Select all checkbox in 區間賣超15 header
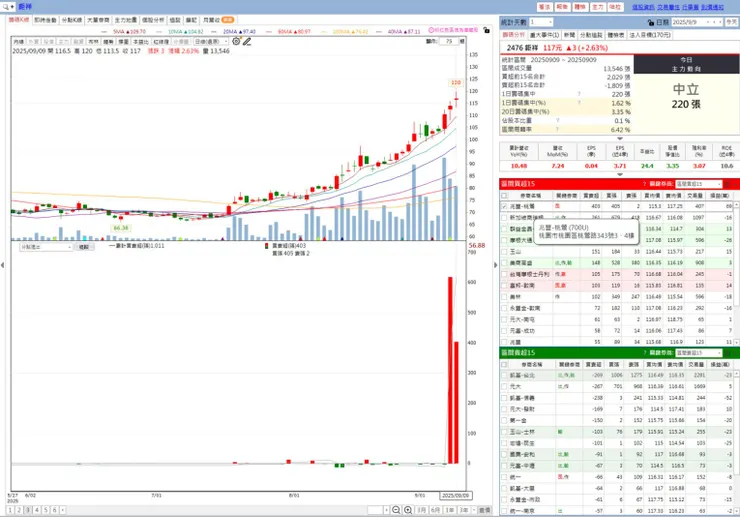Viewport: 740px width, 517px height. click(x=504, y=364)
